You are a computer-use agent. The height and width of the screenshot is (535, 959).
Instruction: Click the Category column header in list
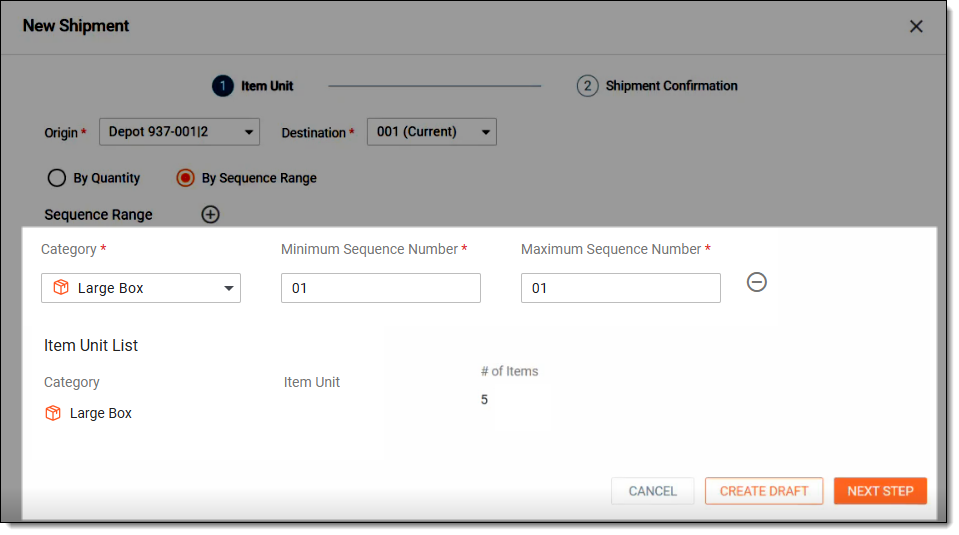click(x=72, y=382)
